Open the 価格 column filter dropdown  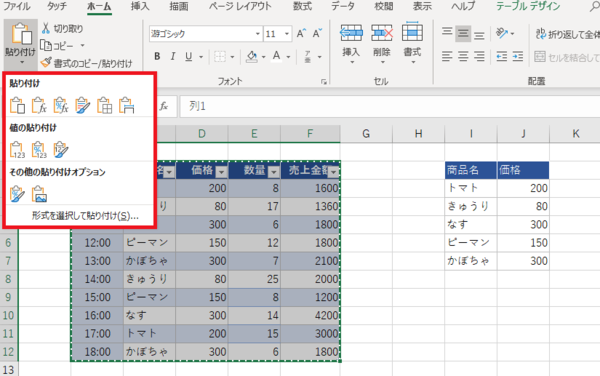pyautogui.click(x=222, y=172)
